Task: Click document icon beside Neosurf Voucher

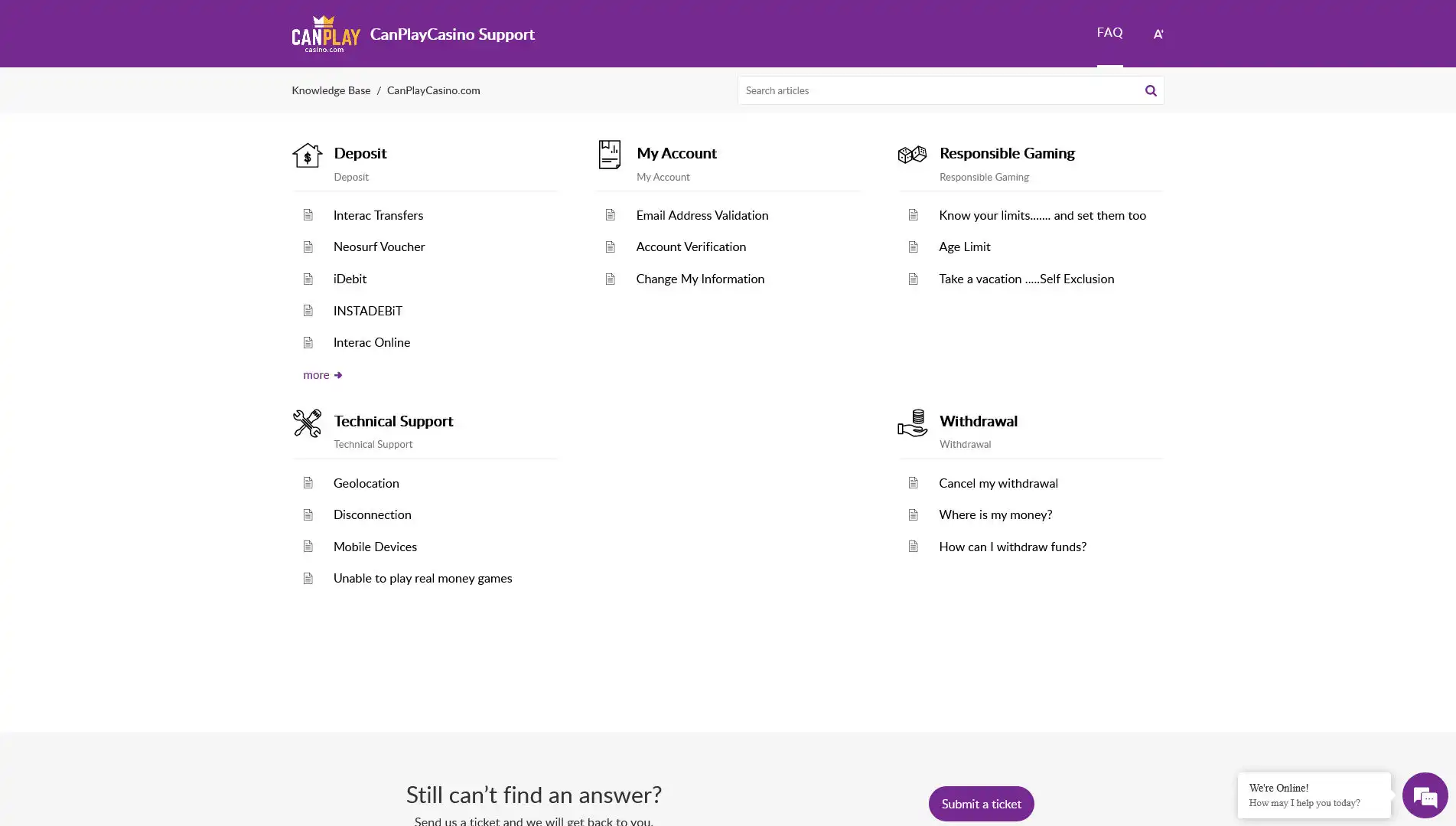Action: [x=308, y=246]
